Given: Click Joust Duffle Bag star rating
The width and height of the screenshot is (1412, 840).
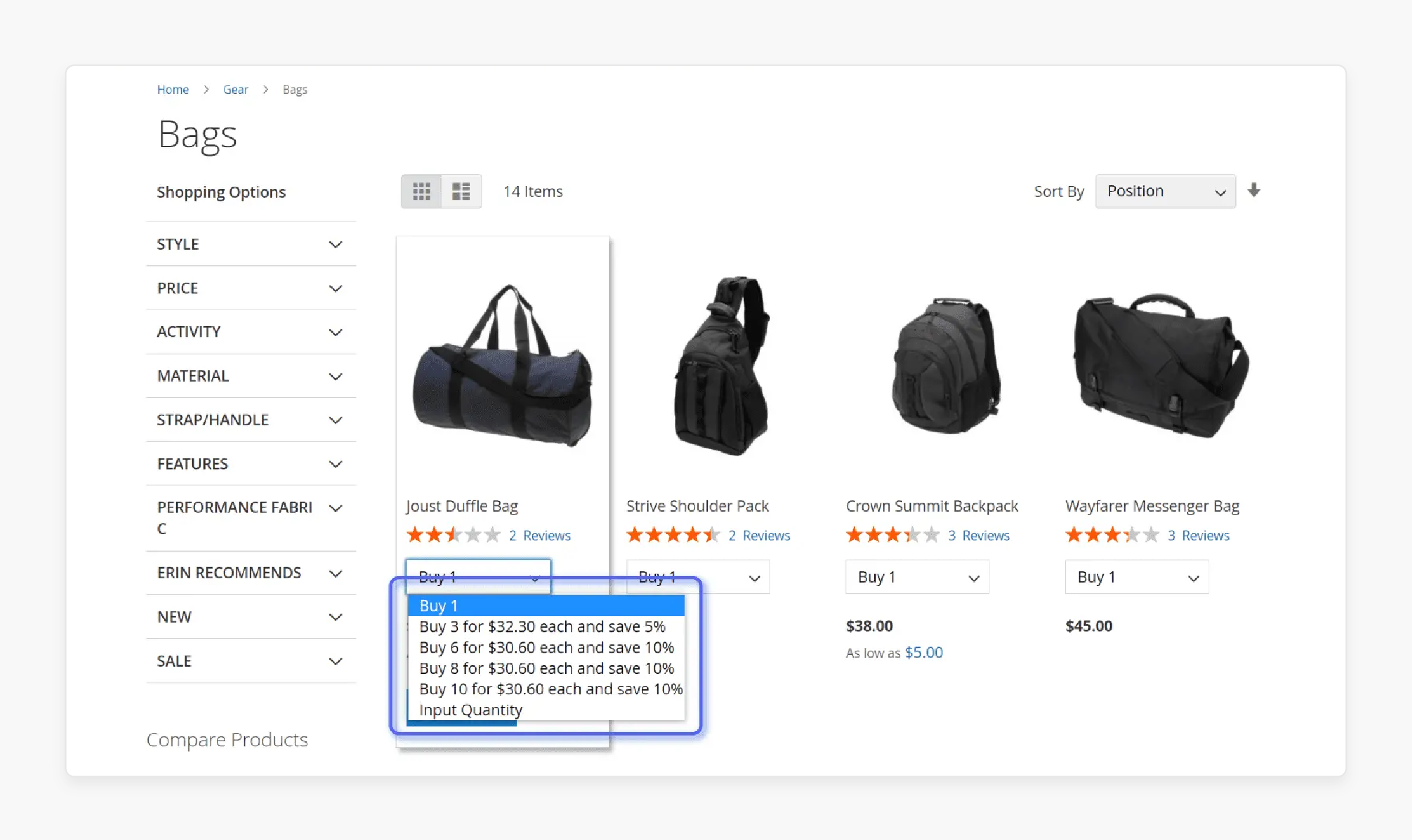Looking at the screenshot, I should point(453,535).
